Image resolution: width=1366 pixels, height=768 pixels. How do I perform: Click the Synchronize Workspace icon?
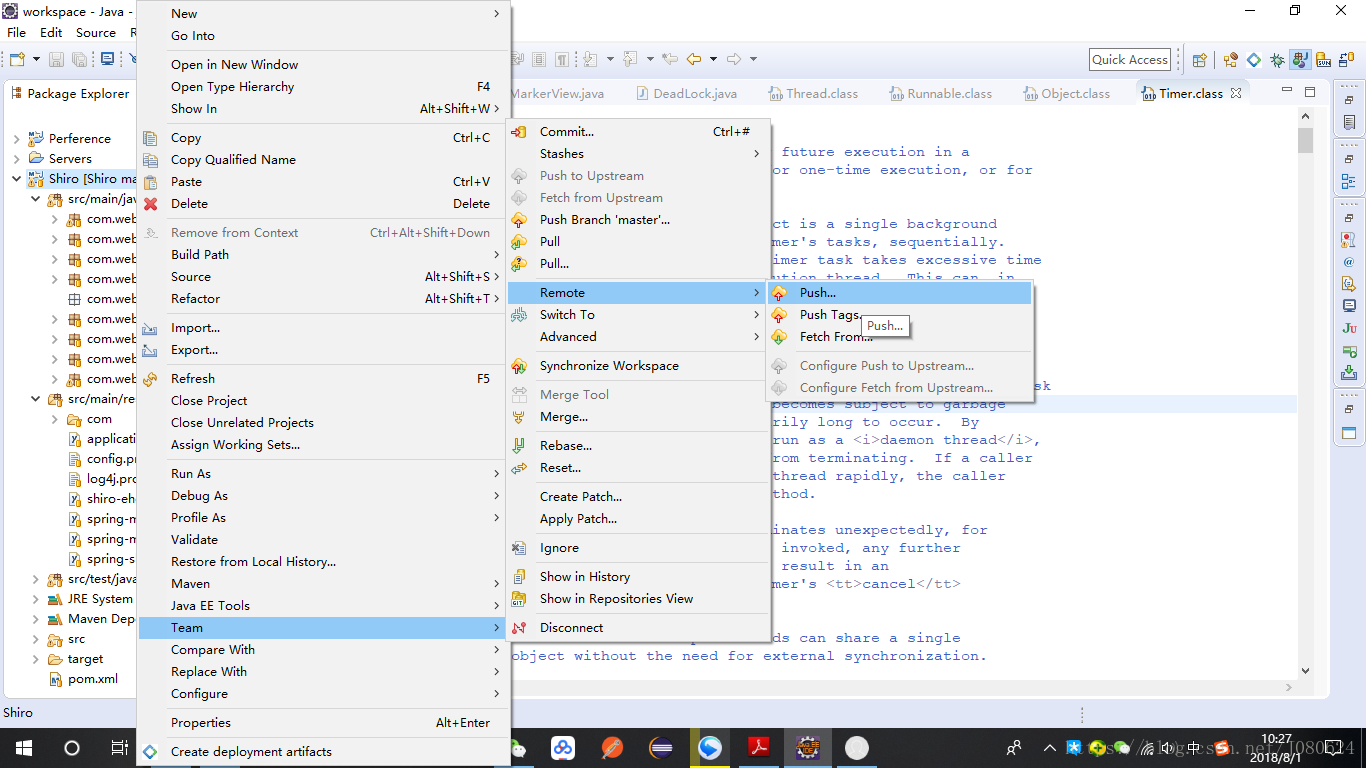pyautogui.click(x=519, y=366)
